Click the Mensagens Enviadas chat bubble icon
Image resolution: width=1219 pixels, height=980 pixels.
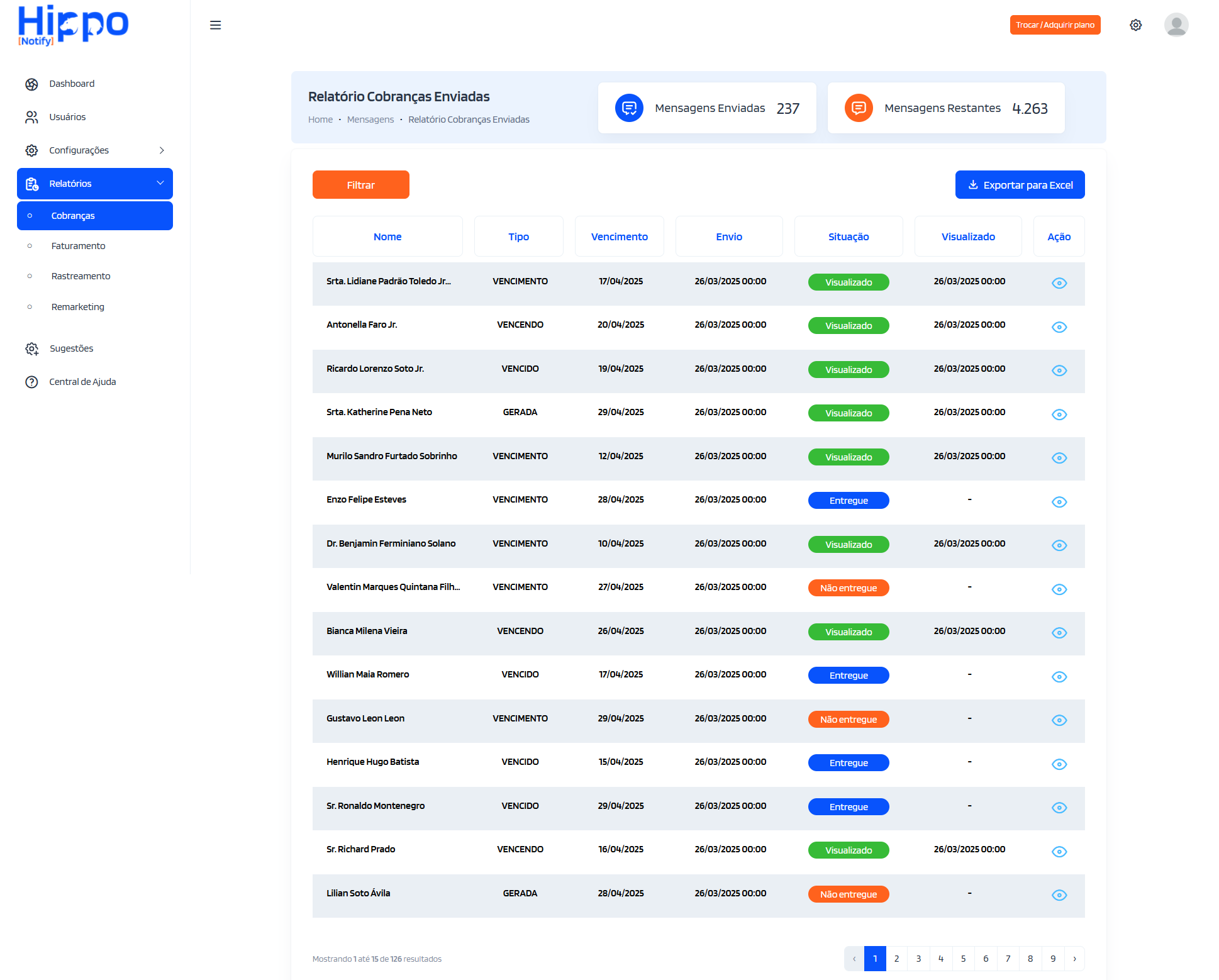[x=629, y=108]
